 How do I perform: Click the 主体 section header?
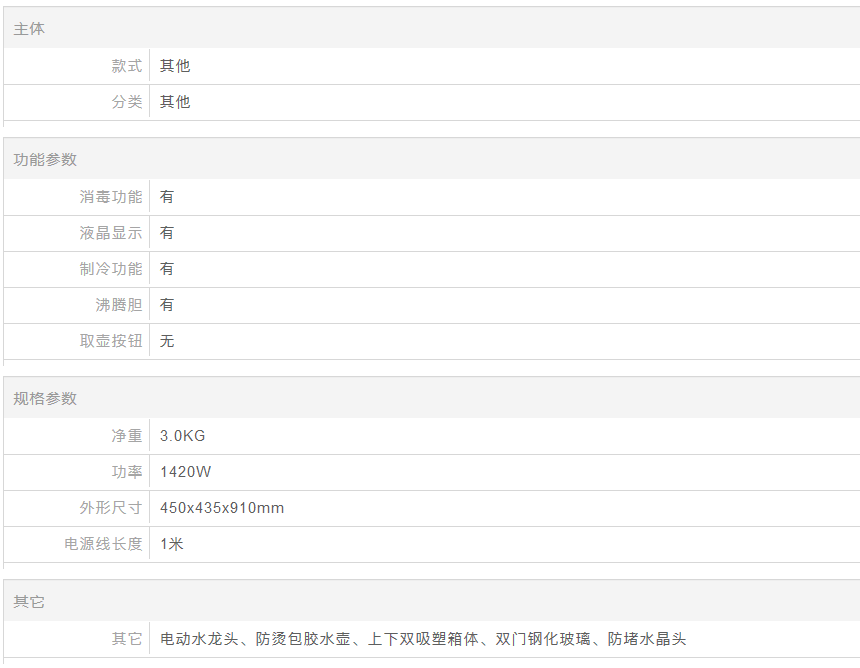tap(29, 29)
